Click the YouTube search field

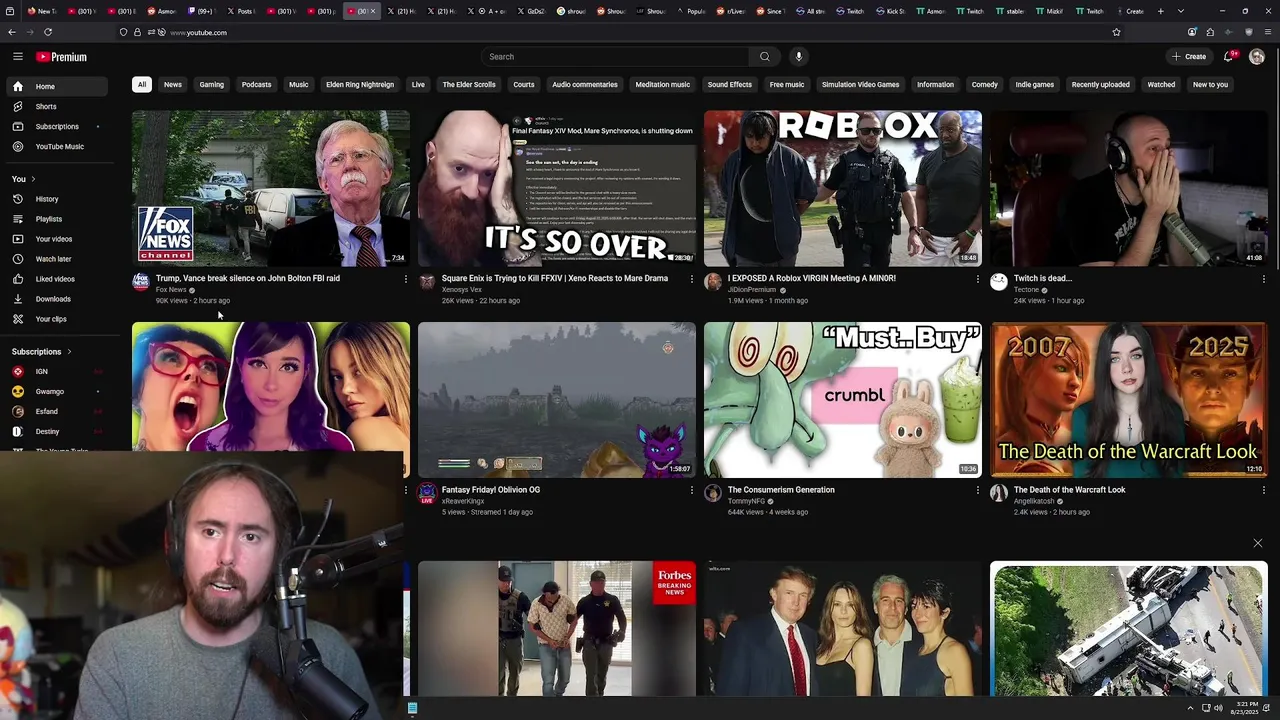point(615,57)
